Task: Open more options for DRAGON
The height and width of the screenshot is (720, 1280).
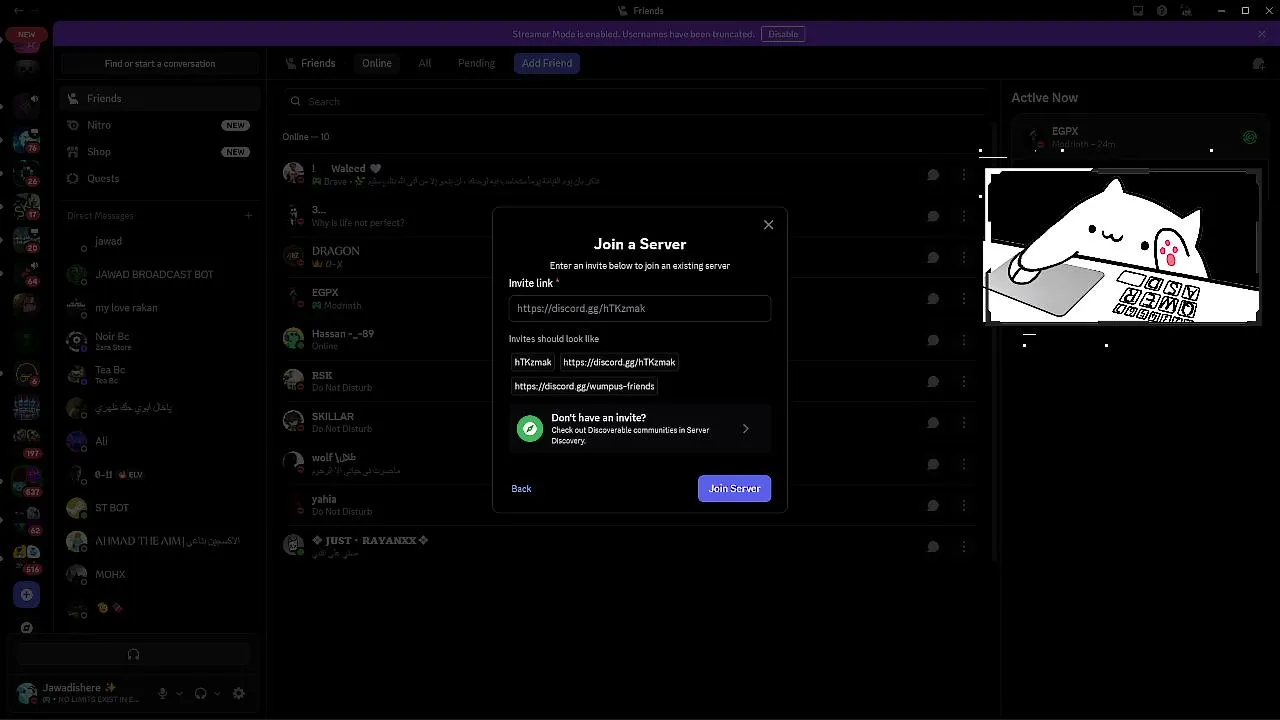Action: tap(964, 257)
